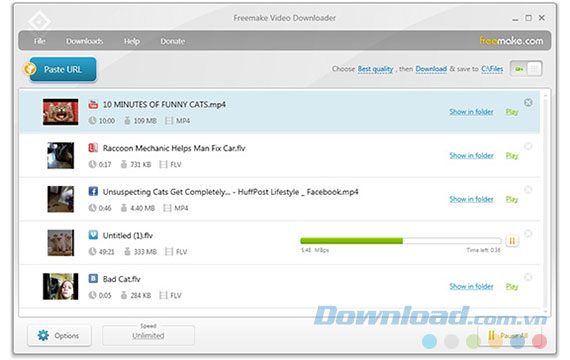Click the Vimeo icon beside Untitled (1).flv
The image size is (570, 360).
coord(93,235)
